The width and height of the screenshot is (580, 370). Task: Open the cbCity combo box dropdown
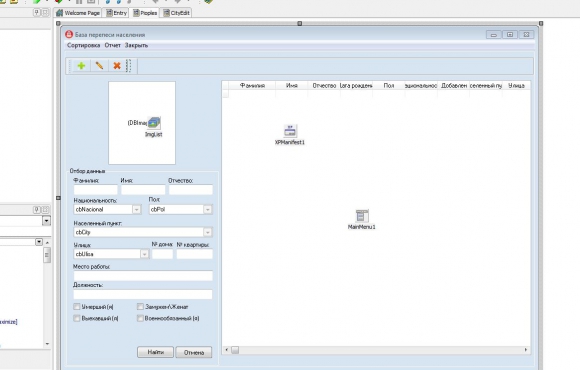tap(208, 232)
